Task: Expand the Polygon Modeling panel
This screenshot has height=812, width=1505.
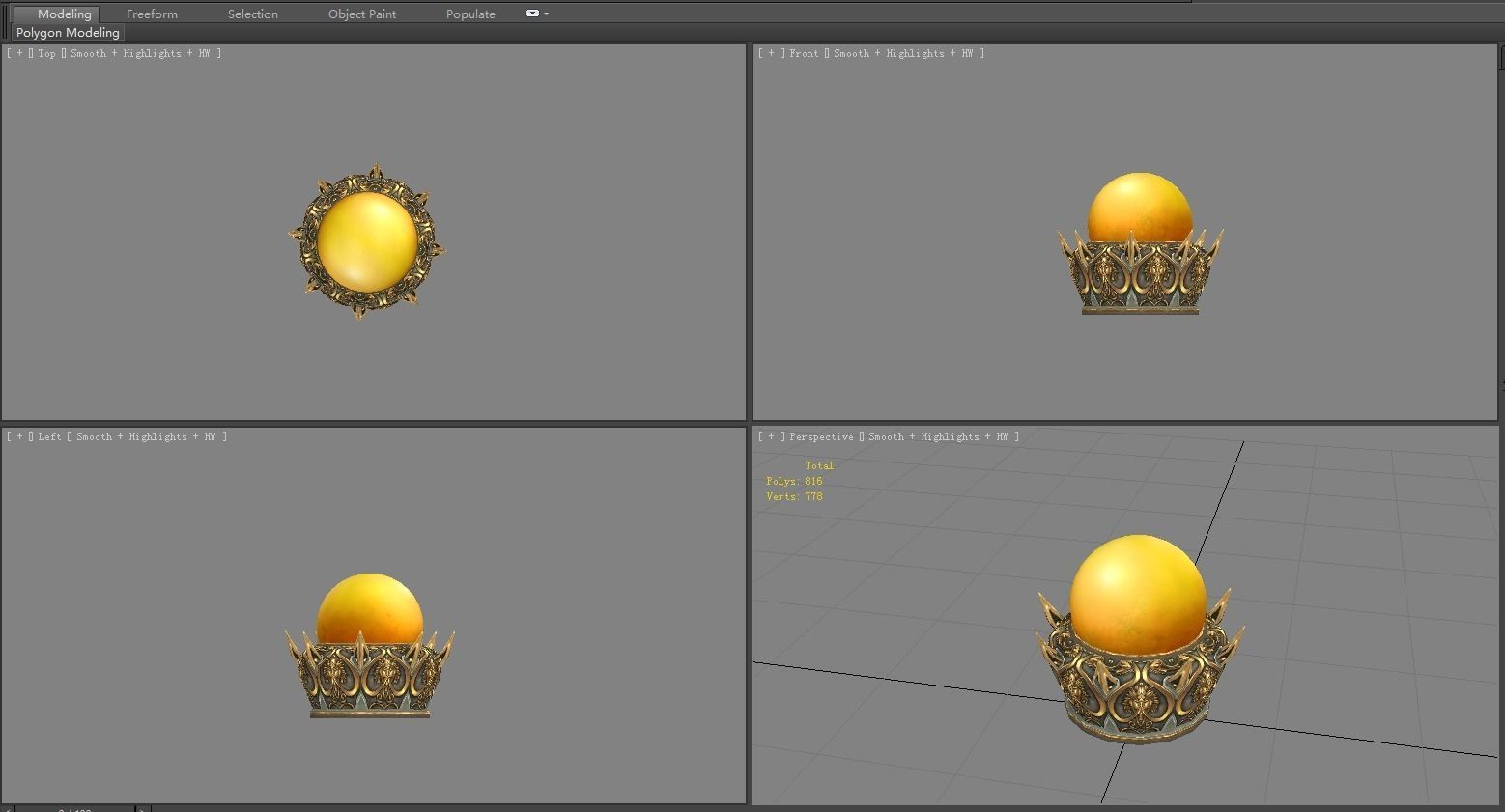Action: [68, 33]
